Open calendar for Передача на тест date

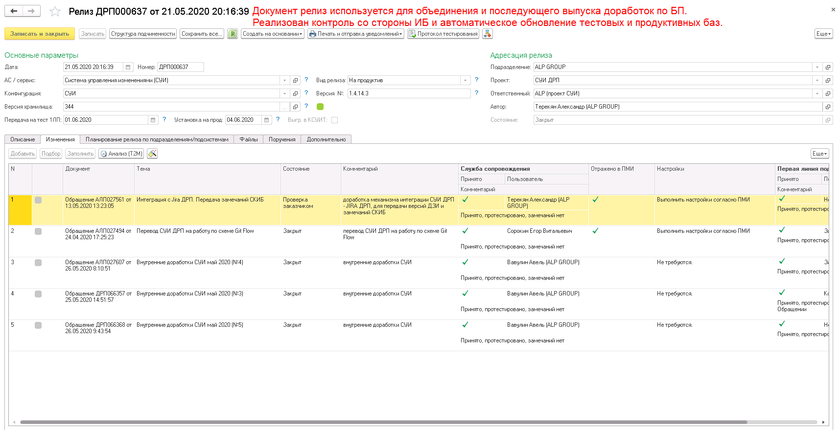coord(153,120)
